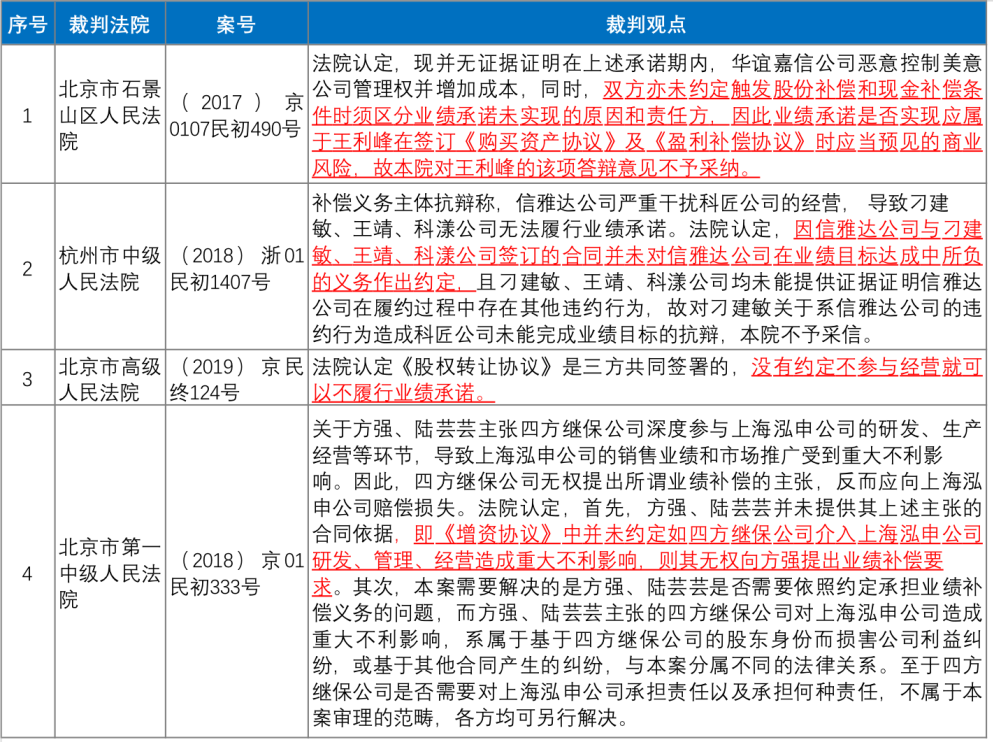The width and height of the screenshot is (993, 742).
Task: Click case number 京0107民初490号
Action: coord(236,115)
